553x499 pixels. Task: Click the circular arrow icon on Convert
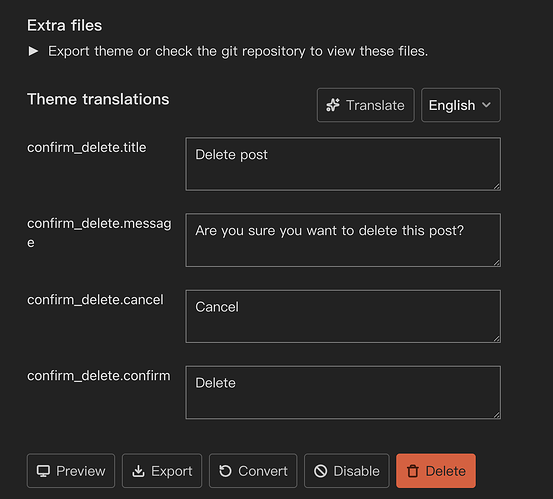pos(225,471)
